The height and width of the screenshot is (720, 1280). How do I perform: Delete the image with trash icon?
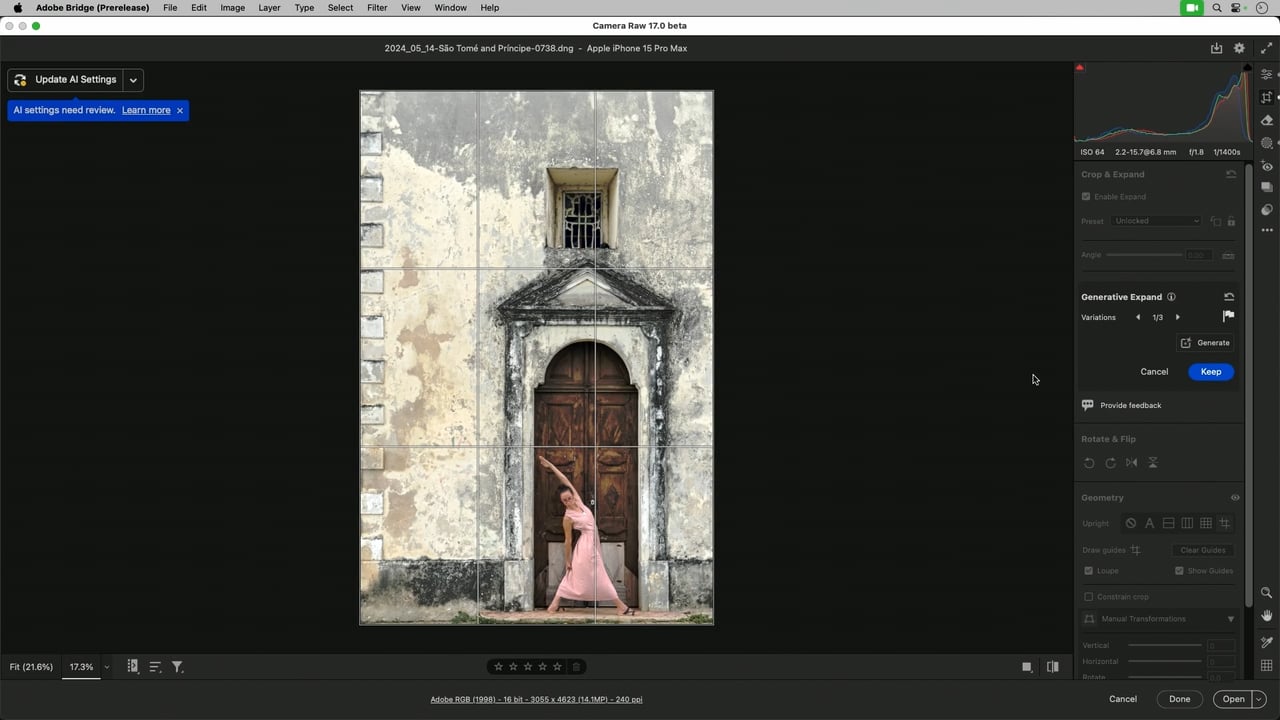point(576,667)
